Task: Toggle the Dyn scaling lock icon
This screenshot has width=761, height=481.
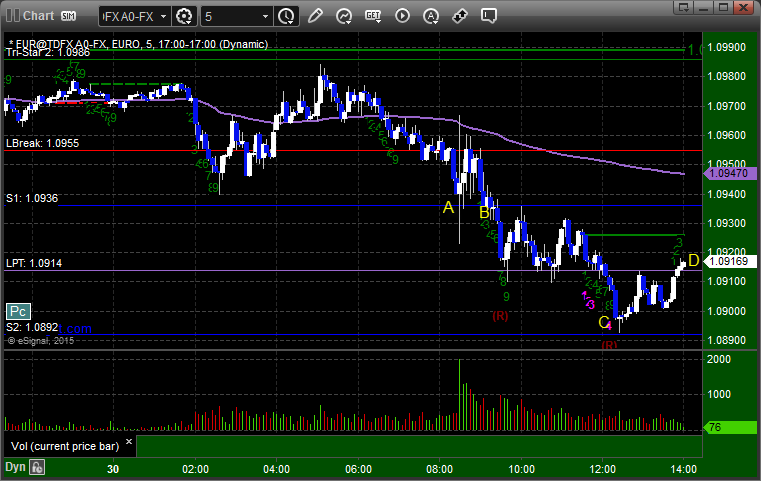Action: (37, 467)
